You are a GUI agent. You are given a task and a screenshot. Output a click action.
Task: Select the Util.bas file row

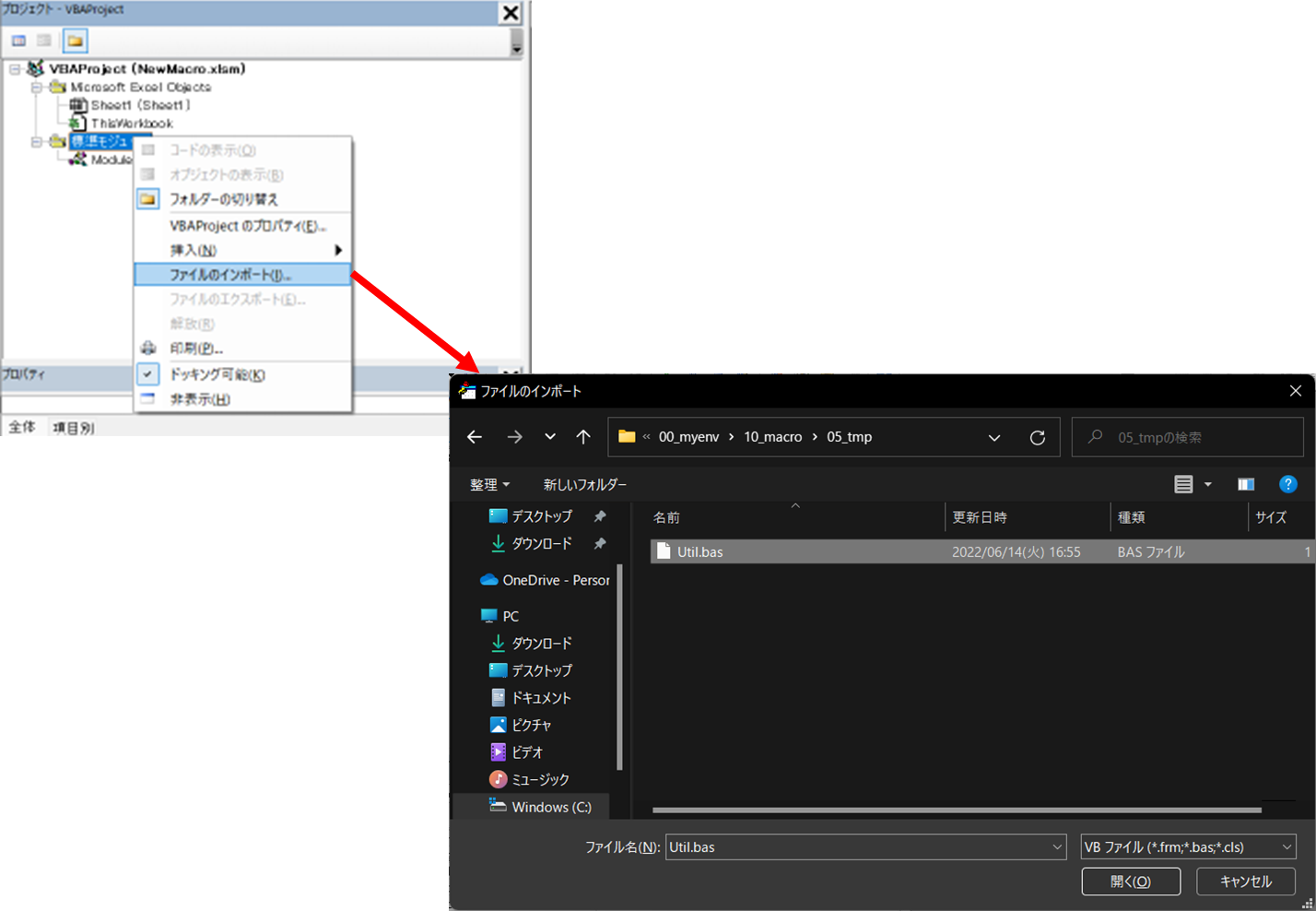[x=981, y=551]
